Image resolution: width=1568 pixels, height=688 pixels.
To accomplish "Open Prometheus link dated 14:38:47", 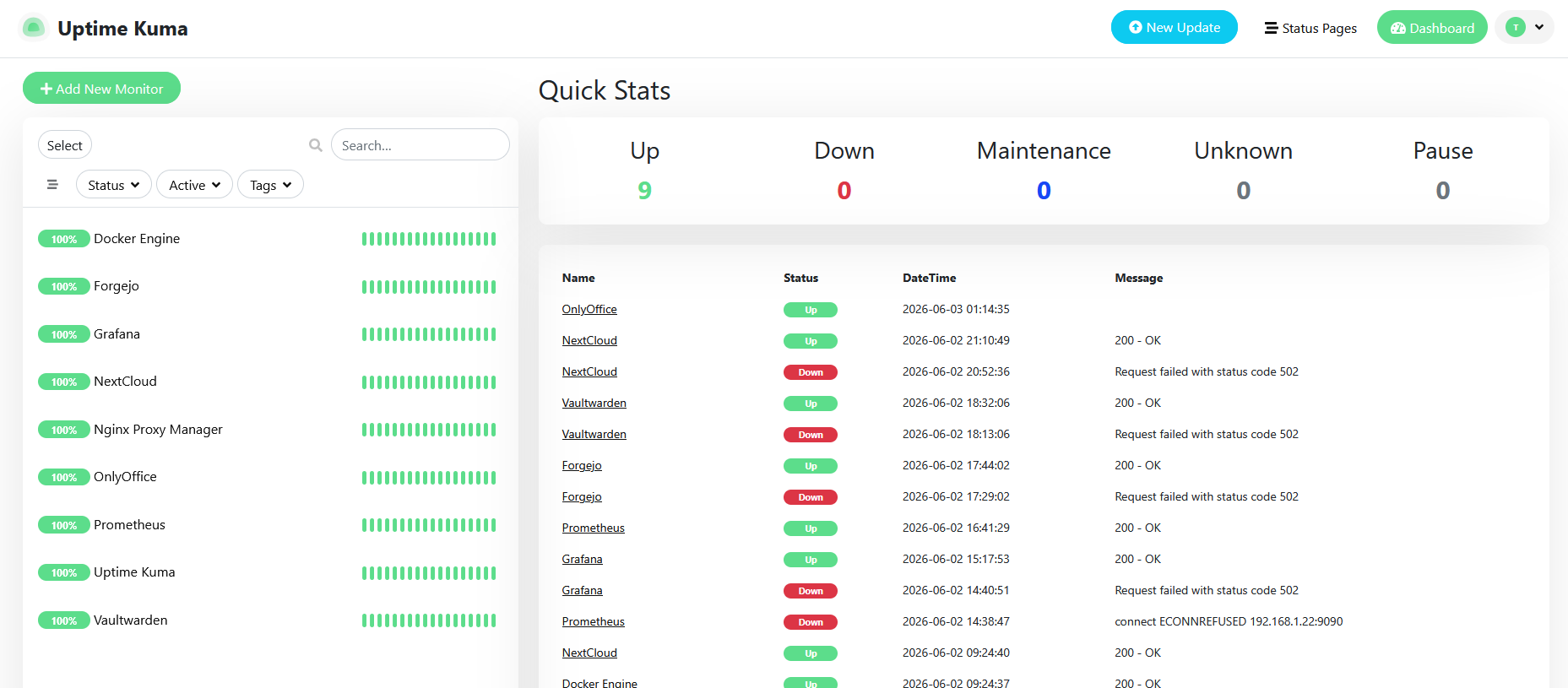I will click(x=594, y=621).
